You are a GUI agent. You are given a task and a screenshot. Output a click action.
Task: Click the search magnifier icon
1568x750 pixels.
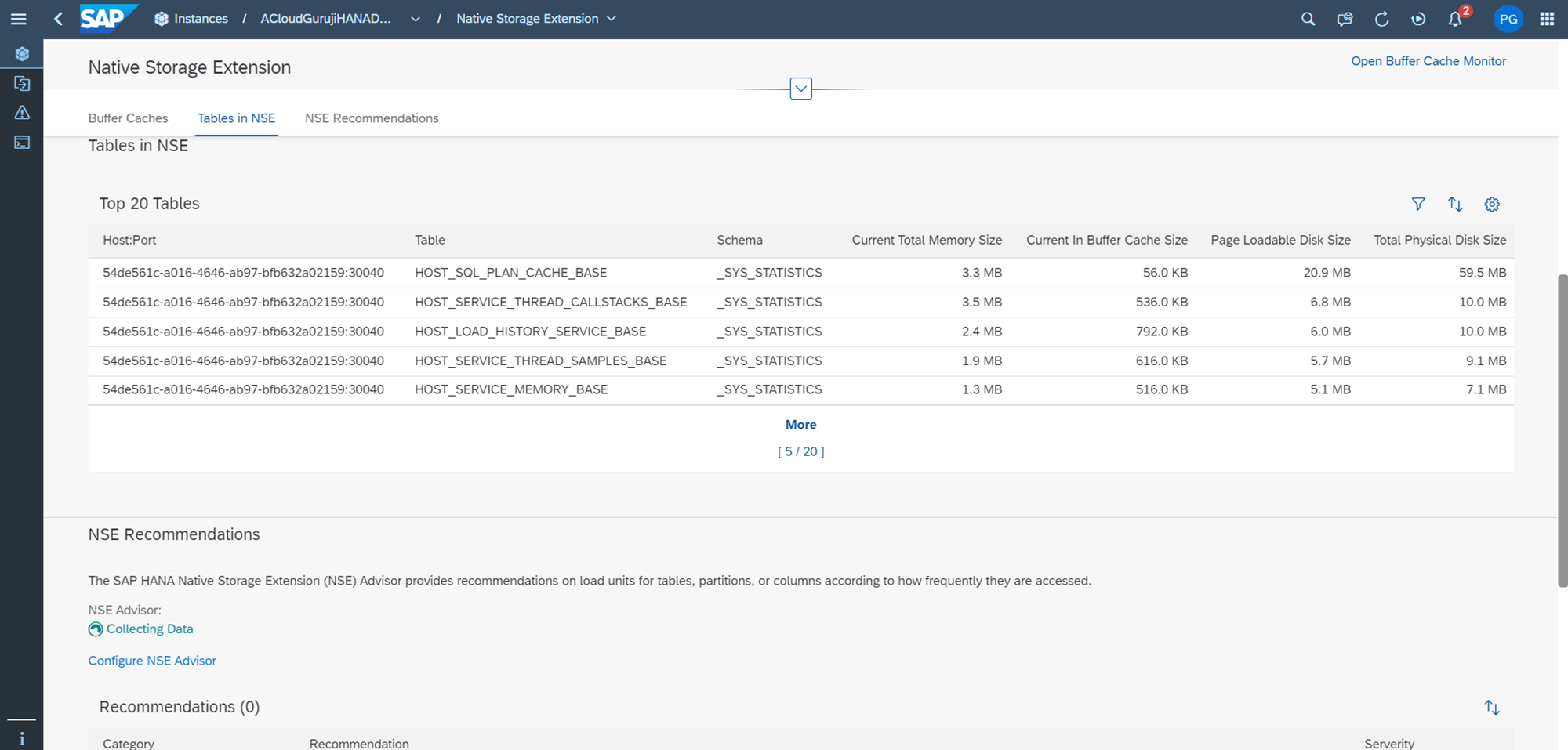[1308, 19]
